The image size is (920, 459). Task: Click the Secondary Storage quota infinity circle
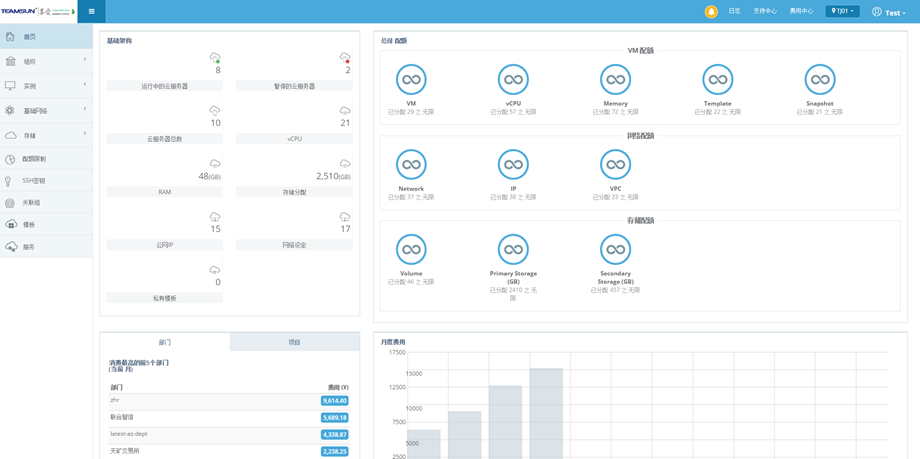click(x=615, y=249)
